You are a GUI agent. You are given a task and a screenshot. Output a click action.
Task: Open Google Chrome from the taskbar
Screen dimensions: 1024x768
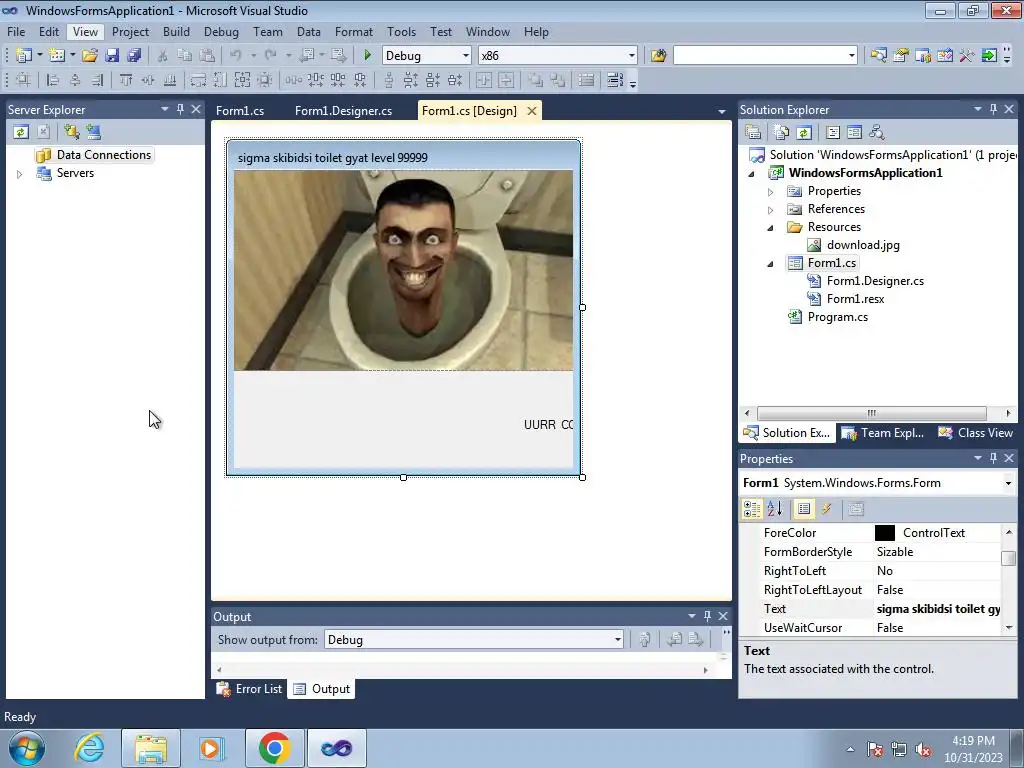(x=274, y=748)
